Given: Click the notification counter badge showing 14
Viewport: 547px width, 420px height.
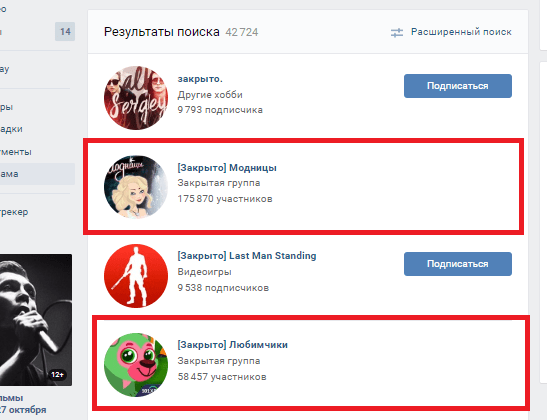Looking at the screenshot, I should tap(65, 32).
